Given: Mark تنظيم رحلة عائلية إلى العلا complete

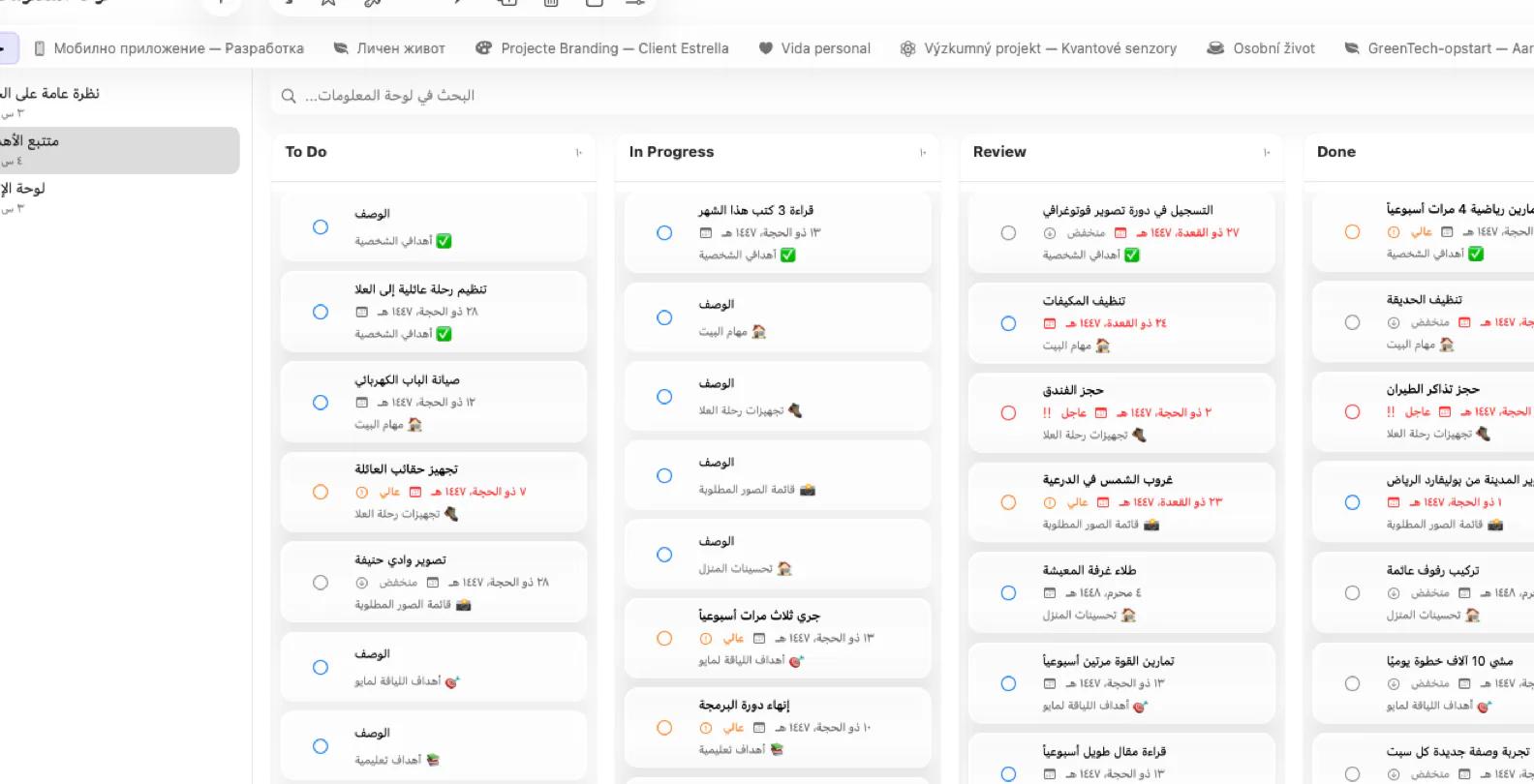Looking at the screenshot, I should 321,312.
